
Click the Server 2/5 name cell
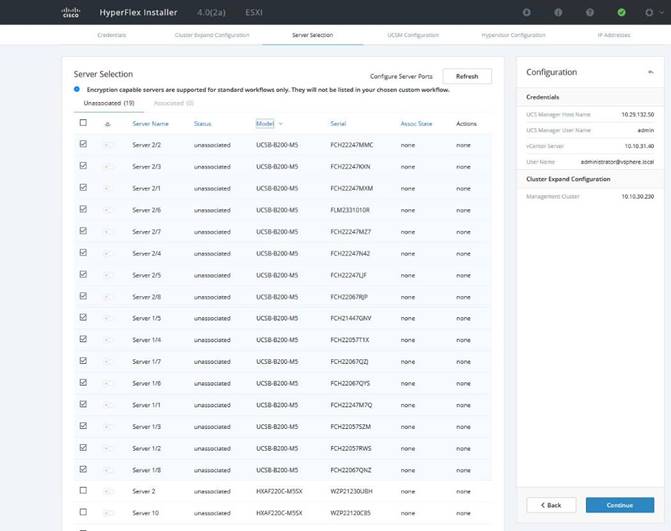pos(146,275)
